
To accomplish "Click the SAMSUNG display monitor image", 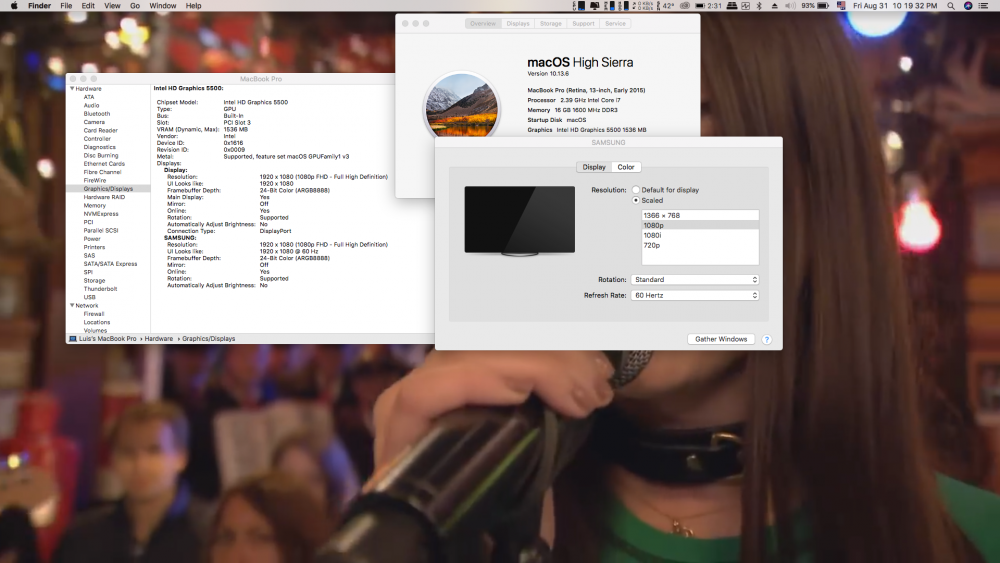I will (x=520, y=221).
